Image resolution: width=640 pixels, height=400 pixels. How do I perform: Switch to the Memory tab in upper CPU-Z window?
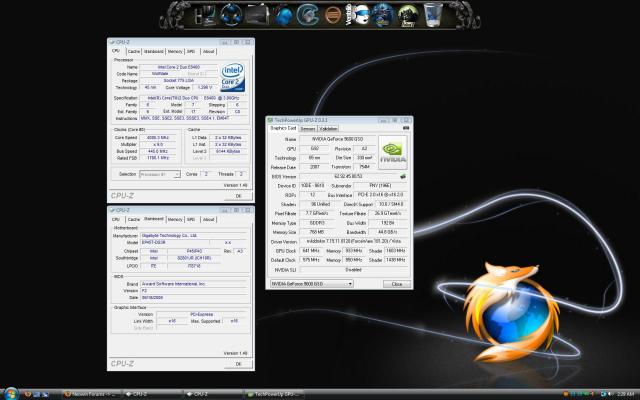click(175, 51)
